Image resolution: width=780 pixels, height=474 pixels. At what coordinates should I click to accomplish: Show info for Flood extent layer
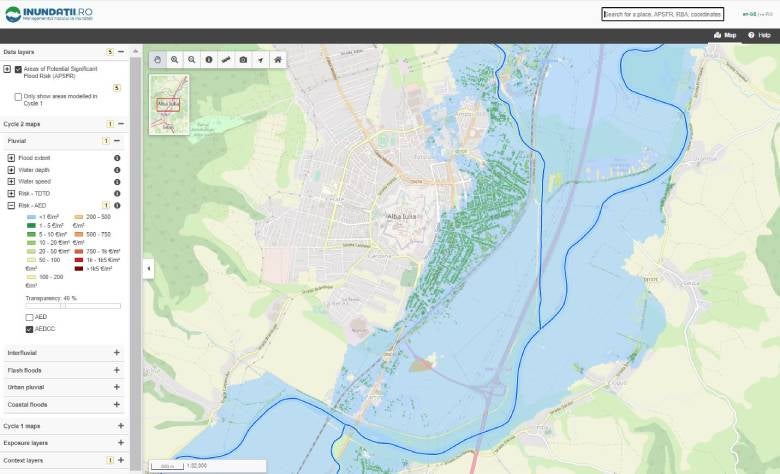coord(117,158)
